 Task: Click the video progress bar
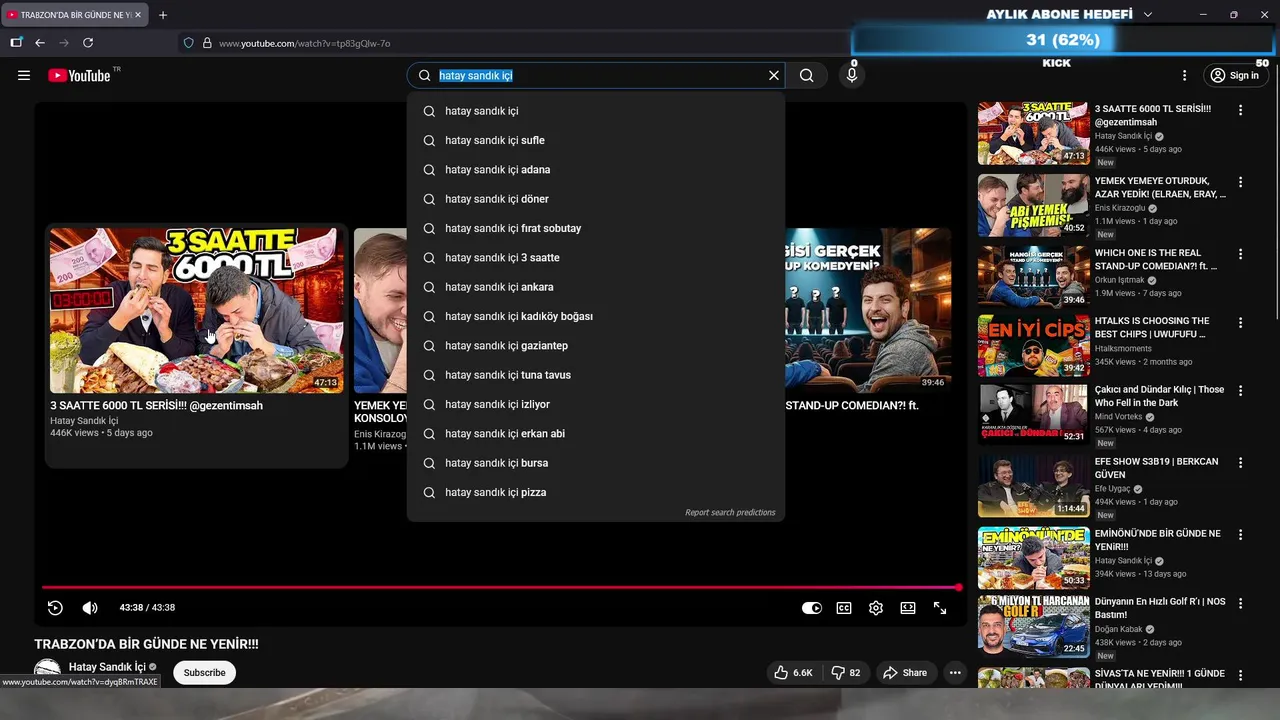[500, 587]
